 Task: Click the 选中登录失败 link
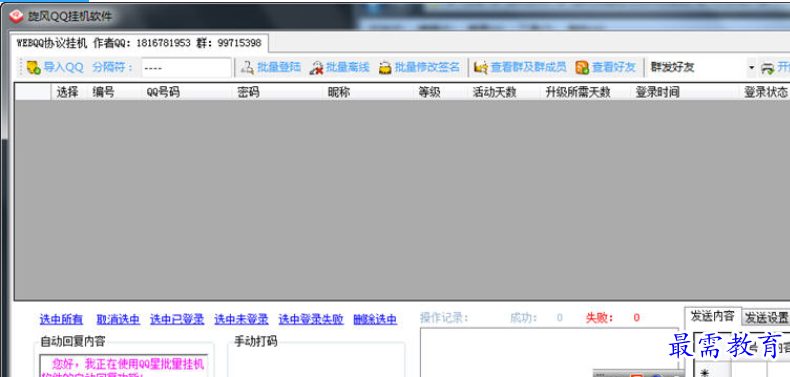tap(311, 319)
